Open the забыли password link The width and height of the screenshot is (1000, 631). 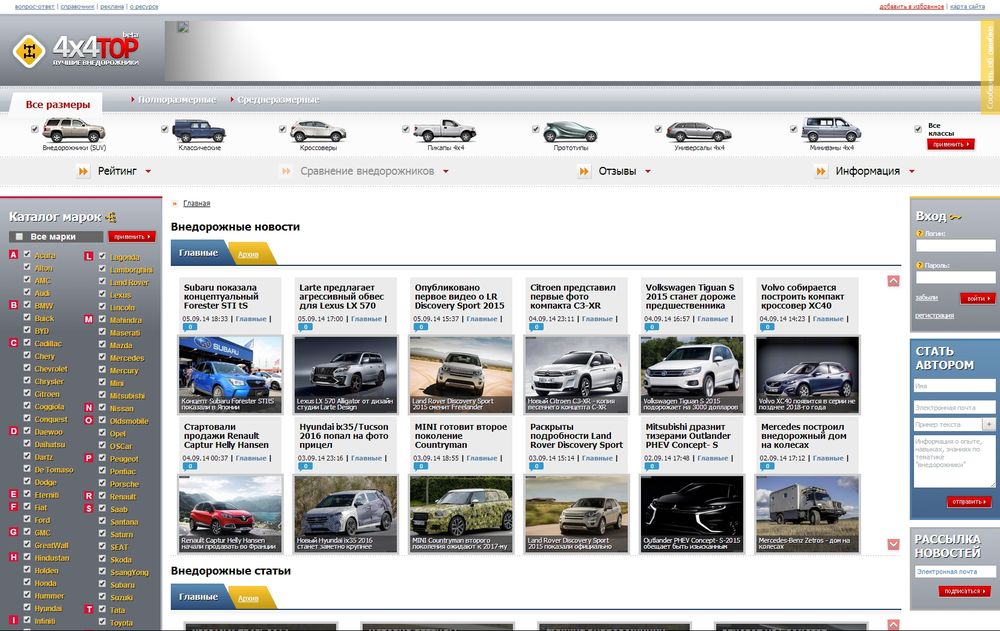click(927, 297)
